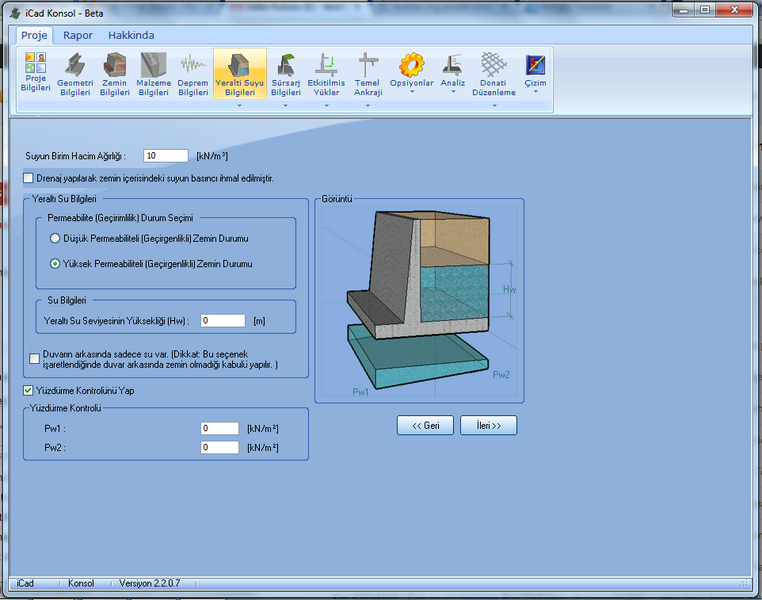Open Etkitilmis Yükler icon

point(326,74)
